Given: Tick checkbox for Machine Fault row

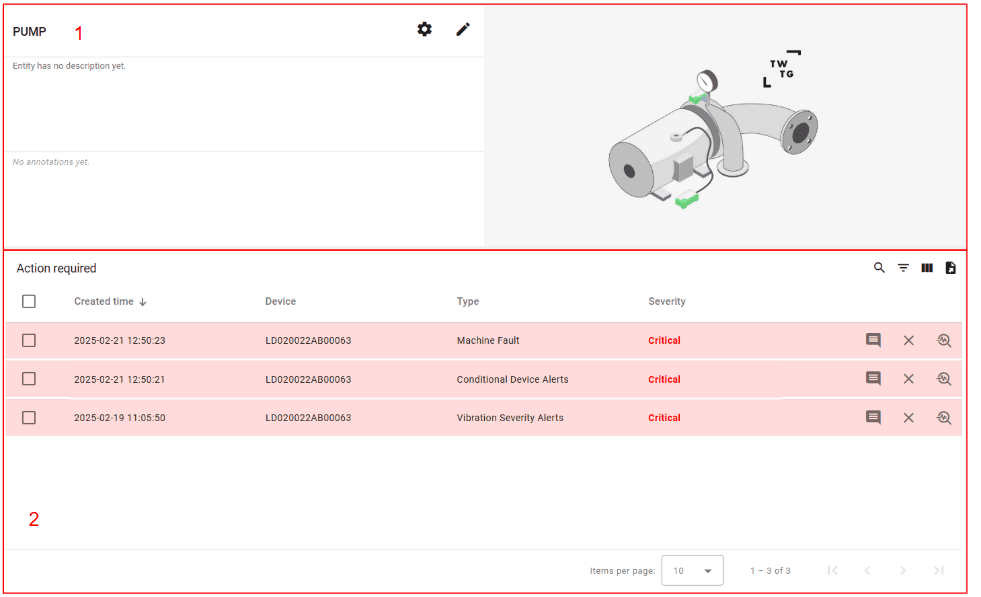Looking at the screenshot, I should coord(29,340).
